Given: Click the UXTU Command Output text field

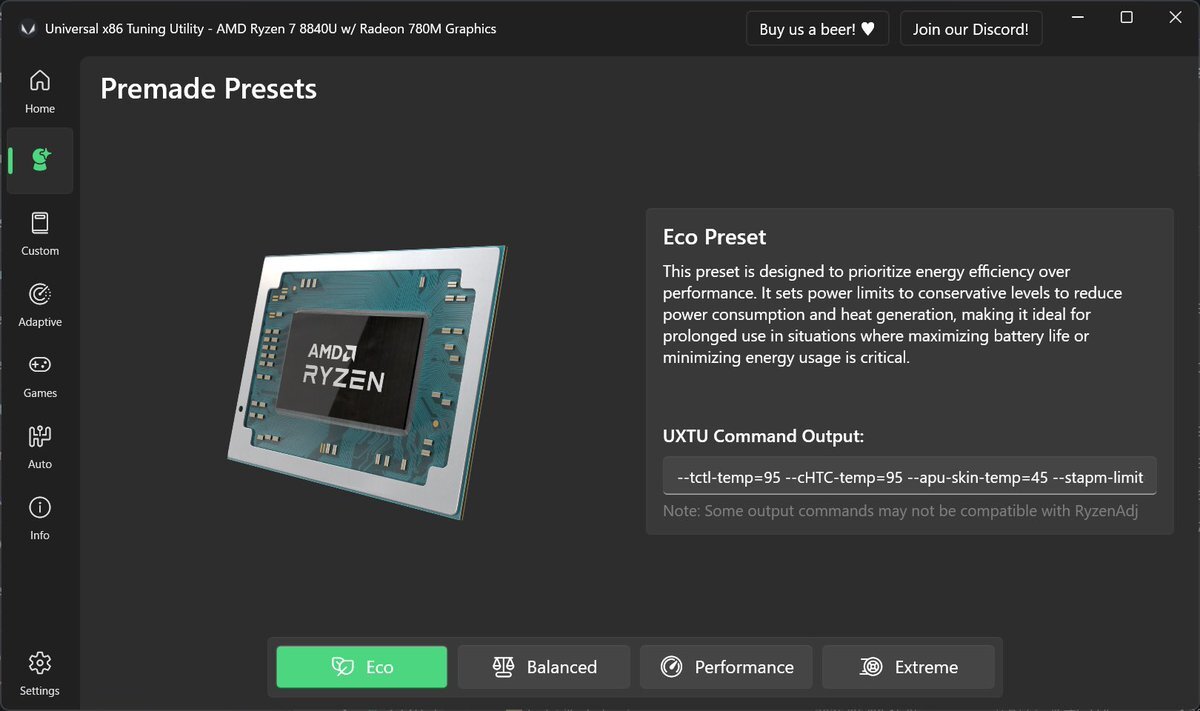Looking at the screenshot, I should point(910,477).
